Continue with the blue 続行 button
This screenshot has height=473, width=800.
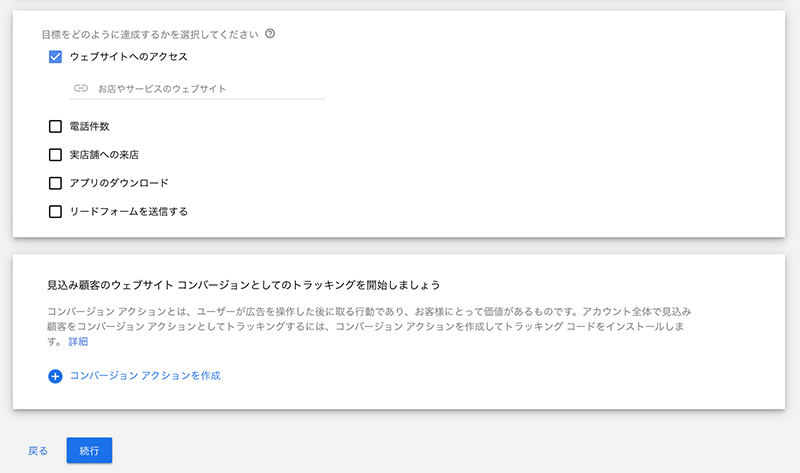pos(89,451)
